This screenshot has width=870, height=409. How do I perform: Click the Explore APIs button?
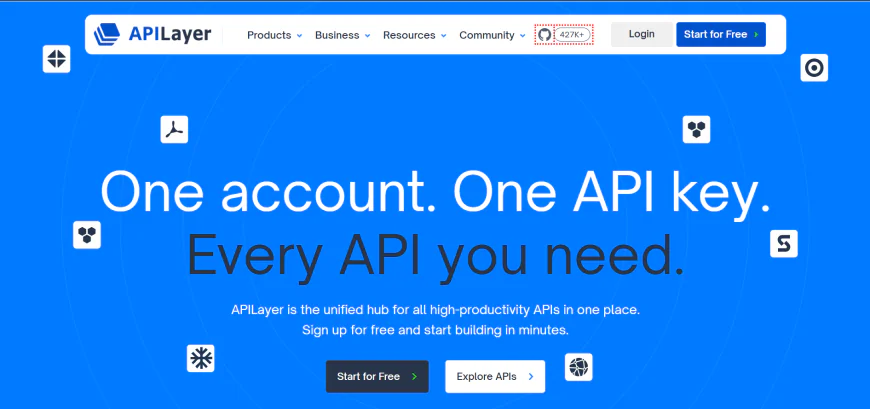pos(495,376)
